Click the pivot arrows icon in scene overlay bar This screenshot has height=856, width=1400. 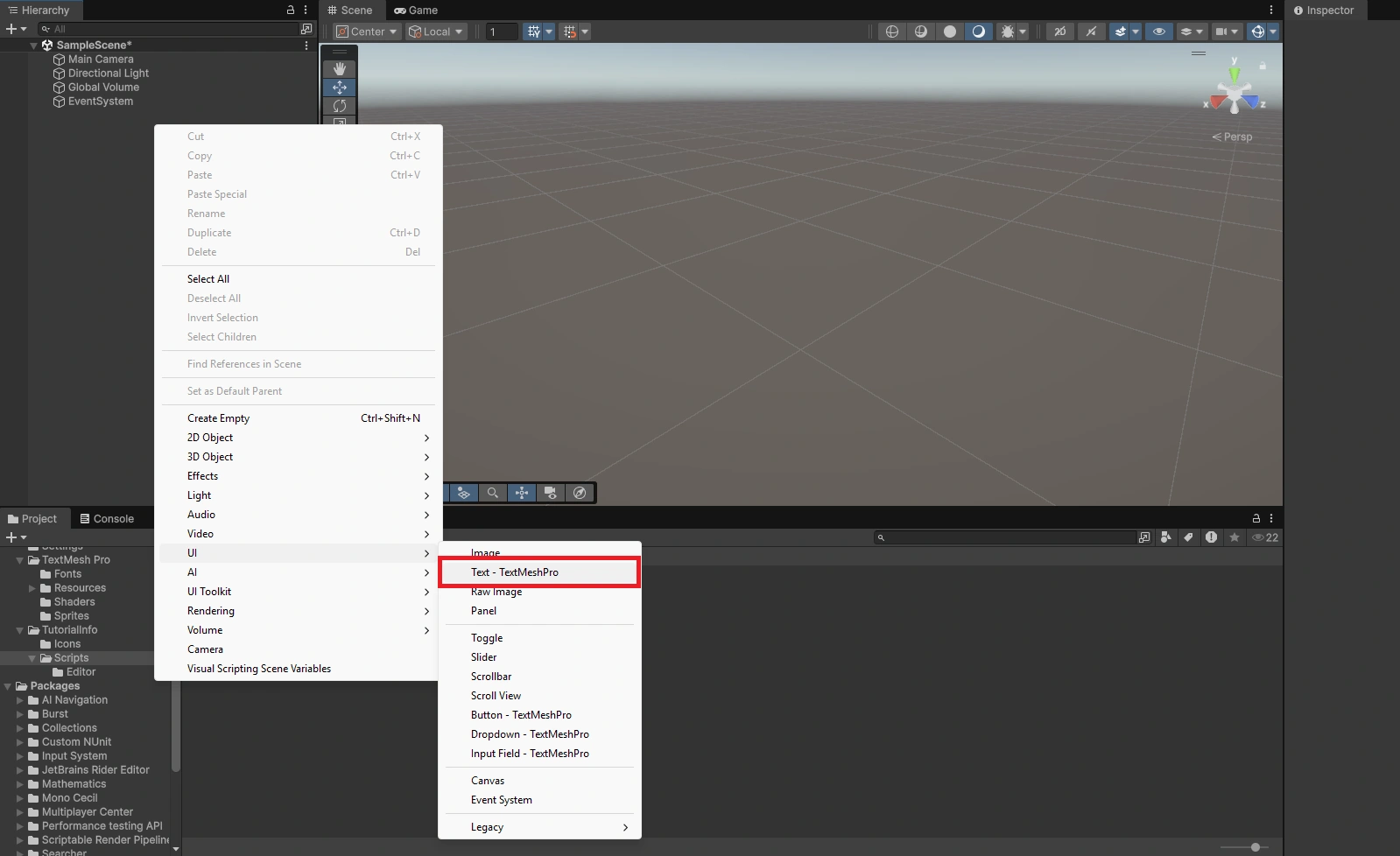(522, 493)
